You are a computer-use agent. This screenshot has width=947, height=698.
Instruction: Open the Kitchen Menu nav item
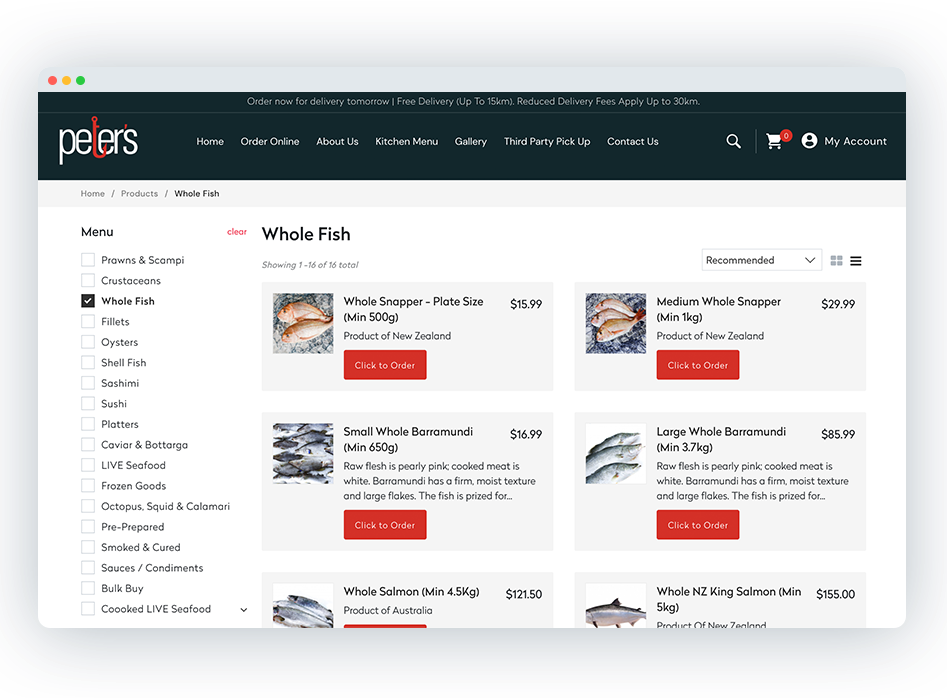click(x=406, y=141)
